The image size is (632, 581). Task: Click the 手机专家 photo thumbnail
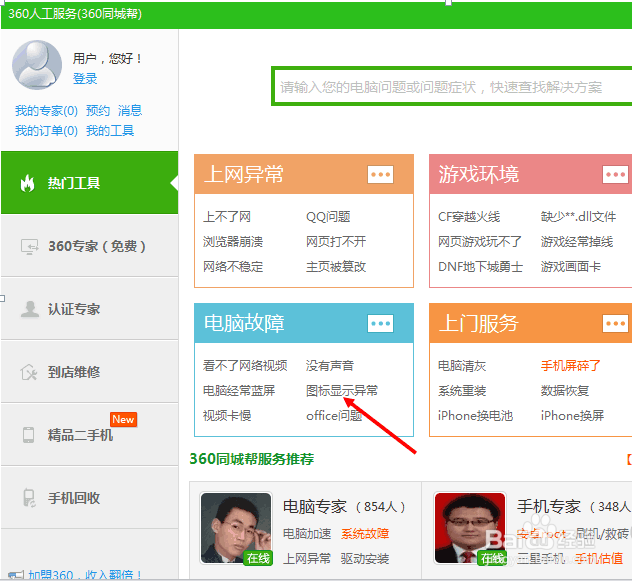tap(470, 528)
